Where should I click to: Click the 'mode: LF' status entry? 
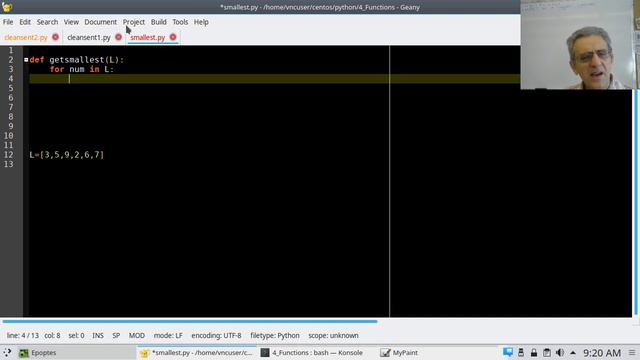pos(168,336)
